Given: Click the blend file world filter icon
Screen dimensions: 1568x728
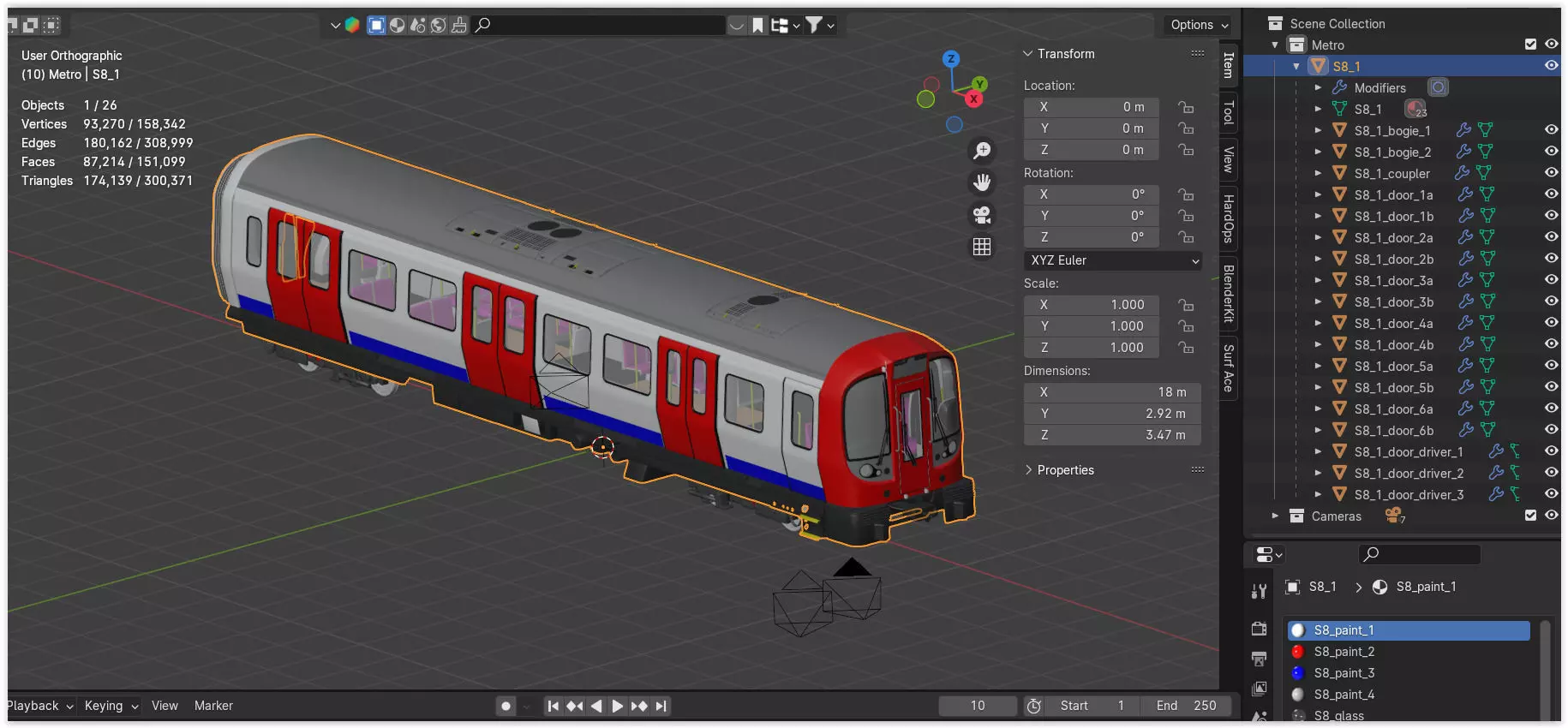Looking at the screenshot, I should (438, 25).
